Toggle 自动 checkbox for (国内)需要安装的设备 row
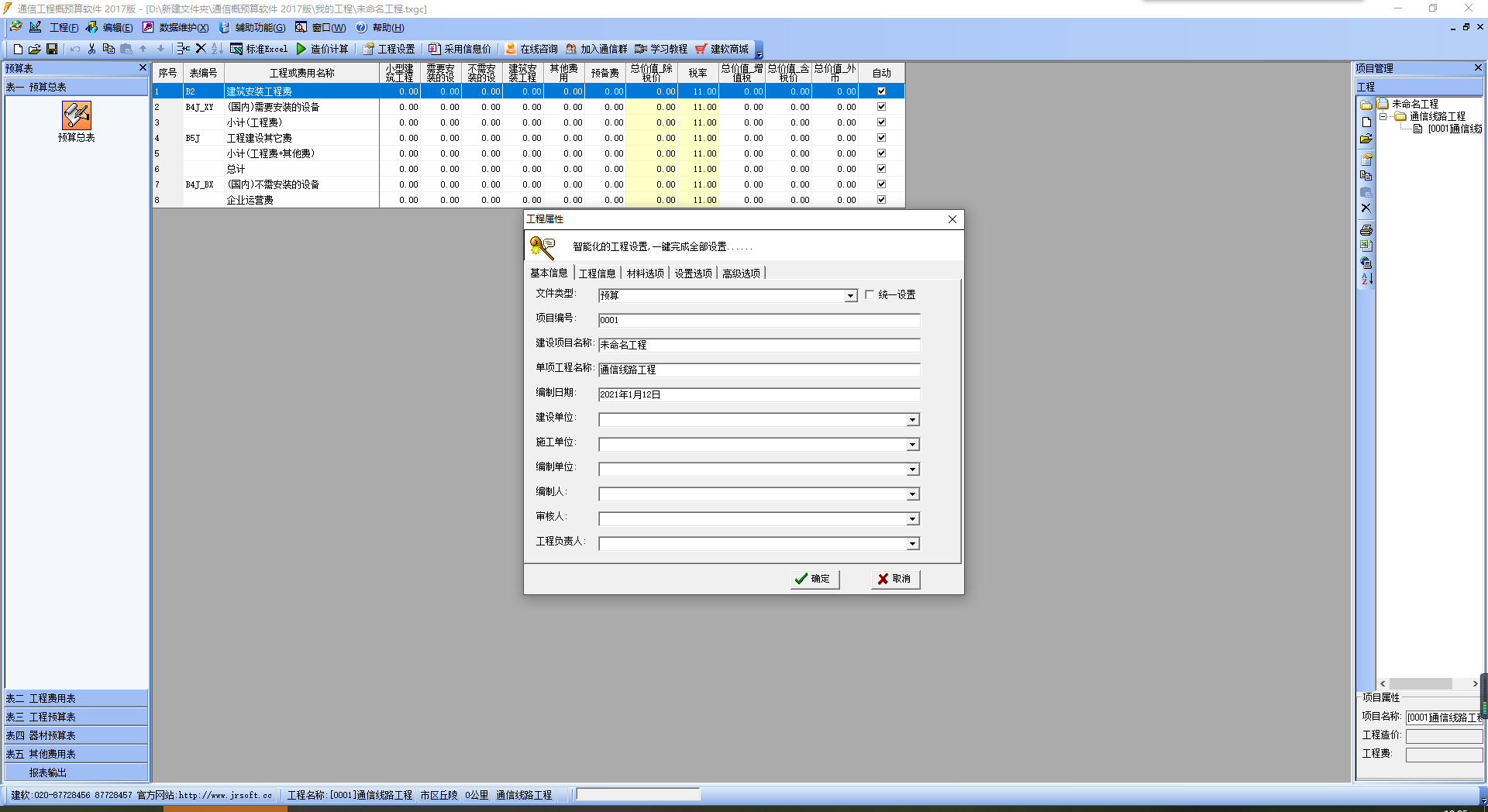This screenshot has width=1488, height=812. 881,107
